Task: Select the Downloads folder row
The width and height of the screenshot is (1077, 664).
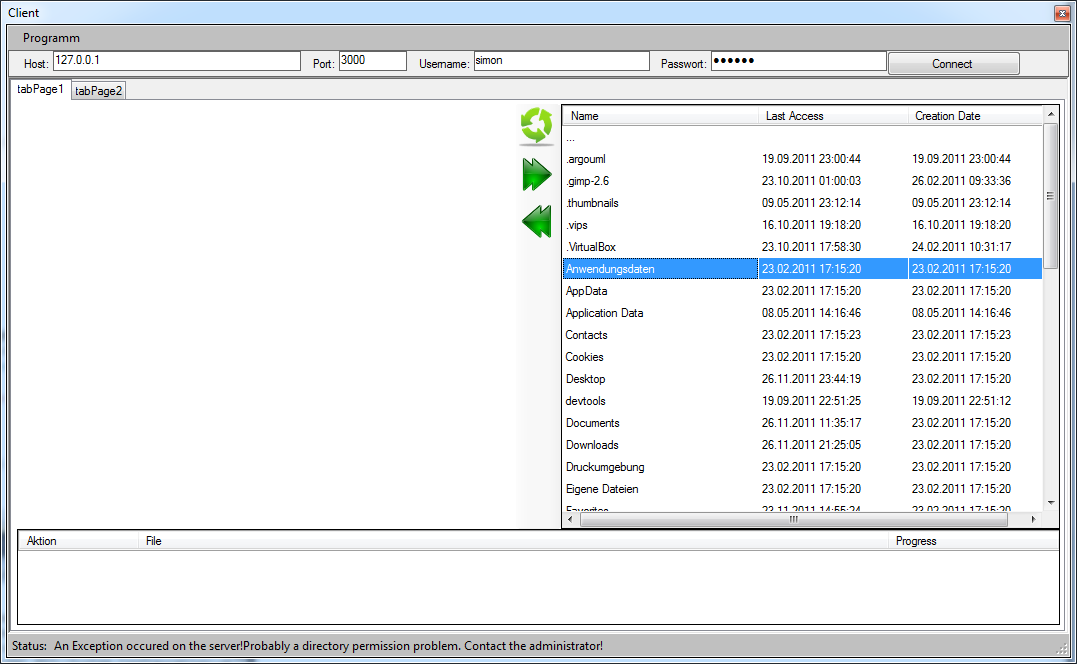Action: point(802,444)
